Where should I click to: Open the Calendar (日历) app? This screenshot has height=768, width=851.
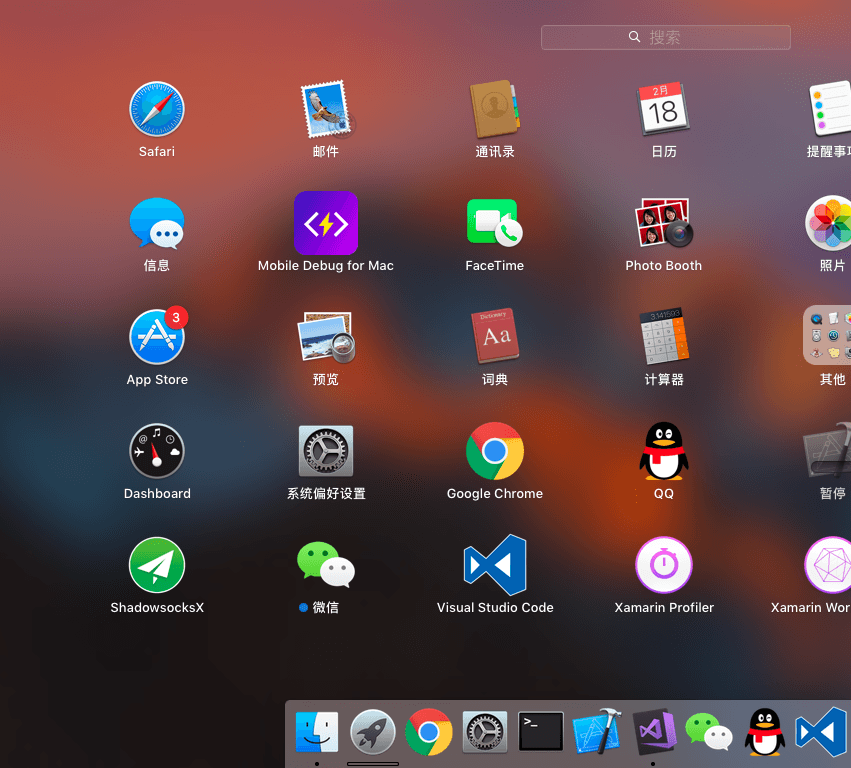pyautogui.click(x=663, y=109)
